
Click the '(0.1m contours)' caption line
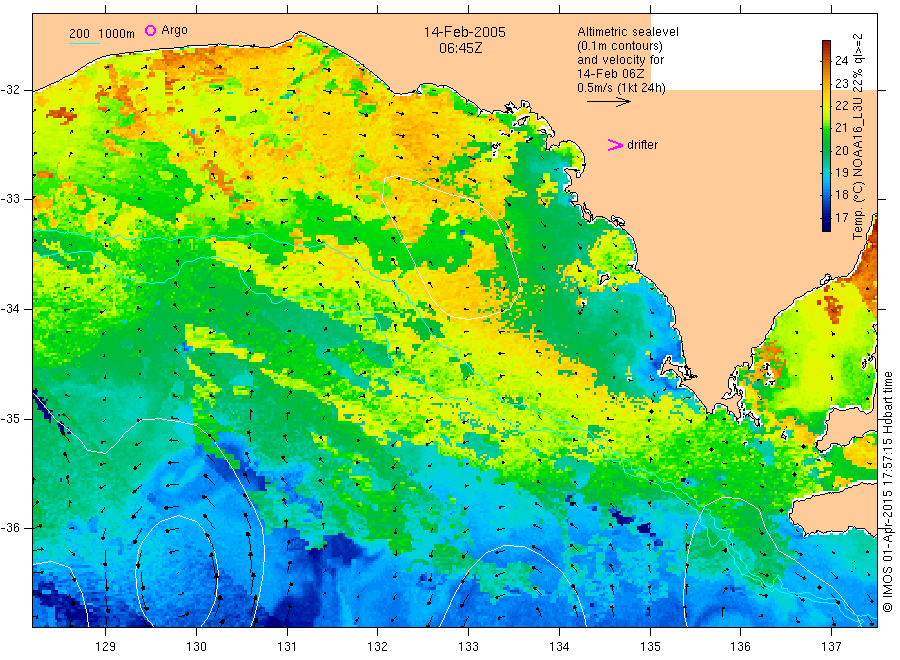[x=620, y=46]
